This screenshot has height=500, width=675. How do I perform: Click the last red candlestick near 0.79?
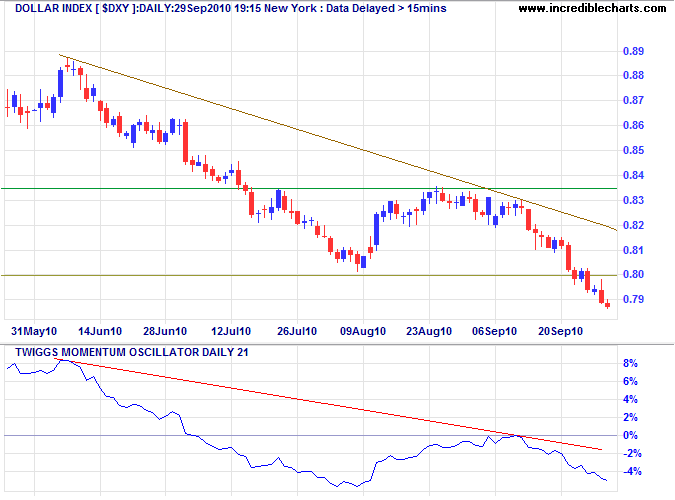607,305
